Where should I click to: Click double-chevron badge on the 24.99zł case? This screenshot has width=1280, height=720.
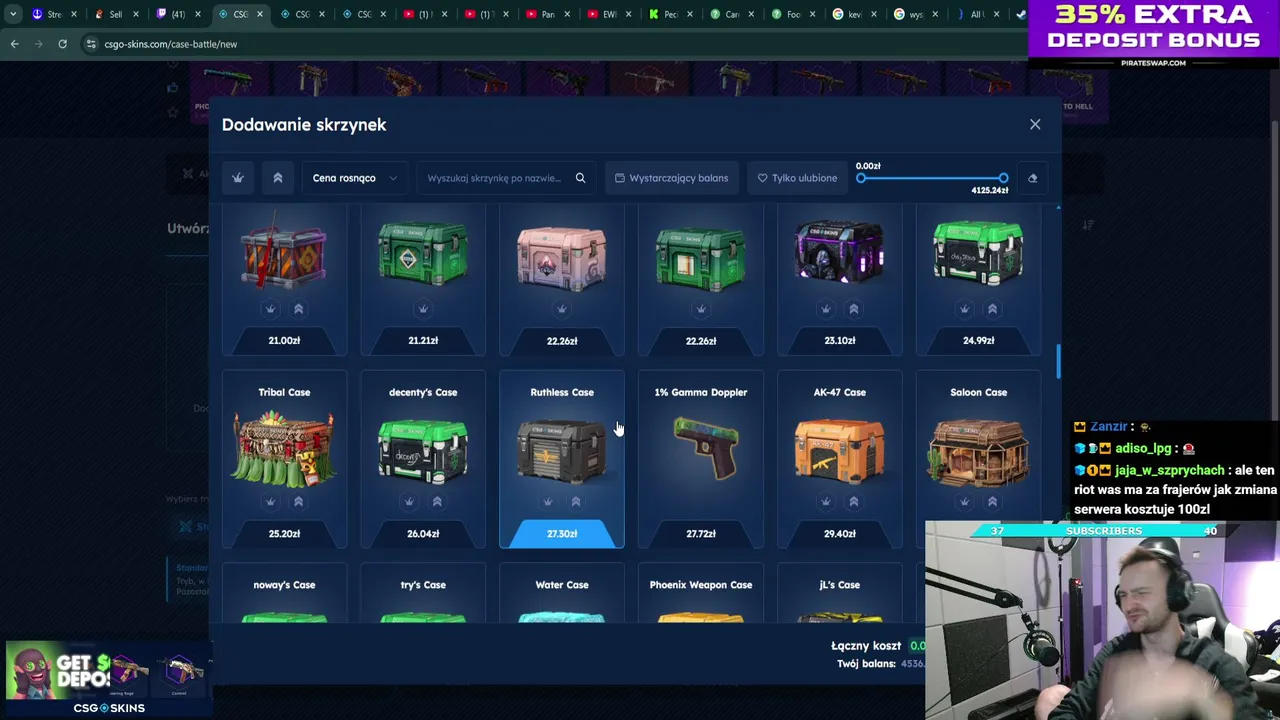tap(992, 309)
